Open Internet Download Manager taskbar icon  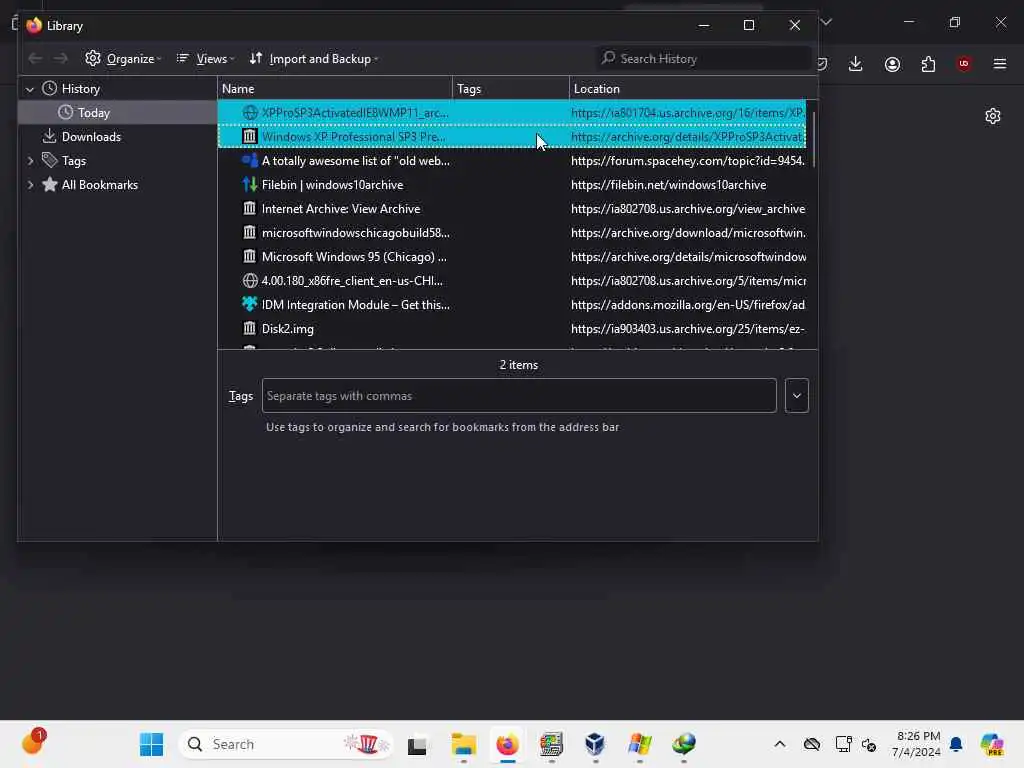(x=684, y=744)
